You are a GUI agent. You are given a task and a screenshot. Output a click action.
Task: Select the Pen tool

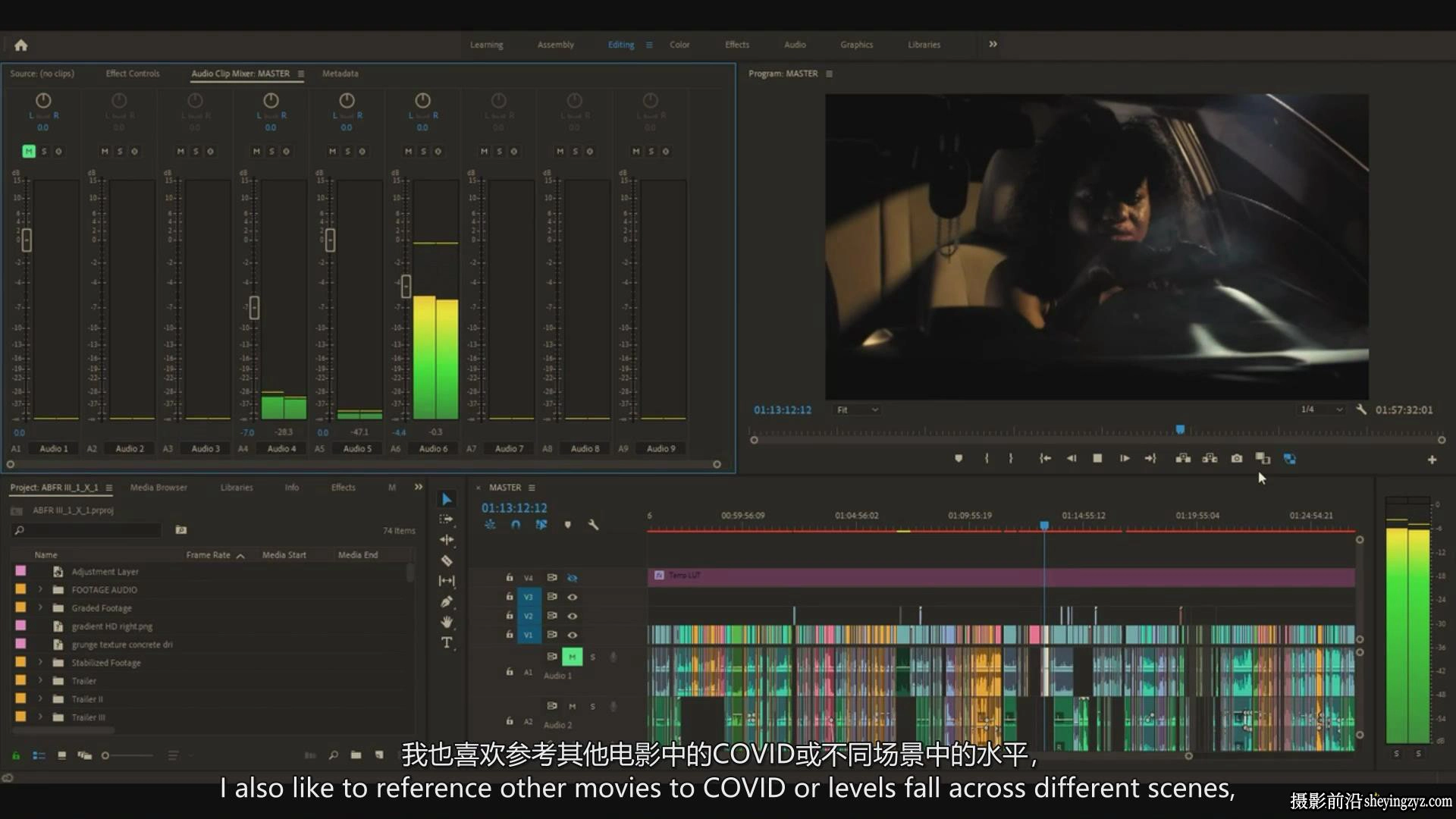(447, 601)
